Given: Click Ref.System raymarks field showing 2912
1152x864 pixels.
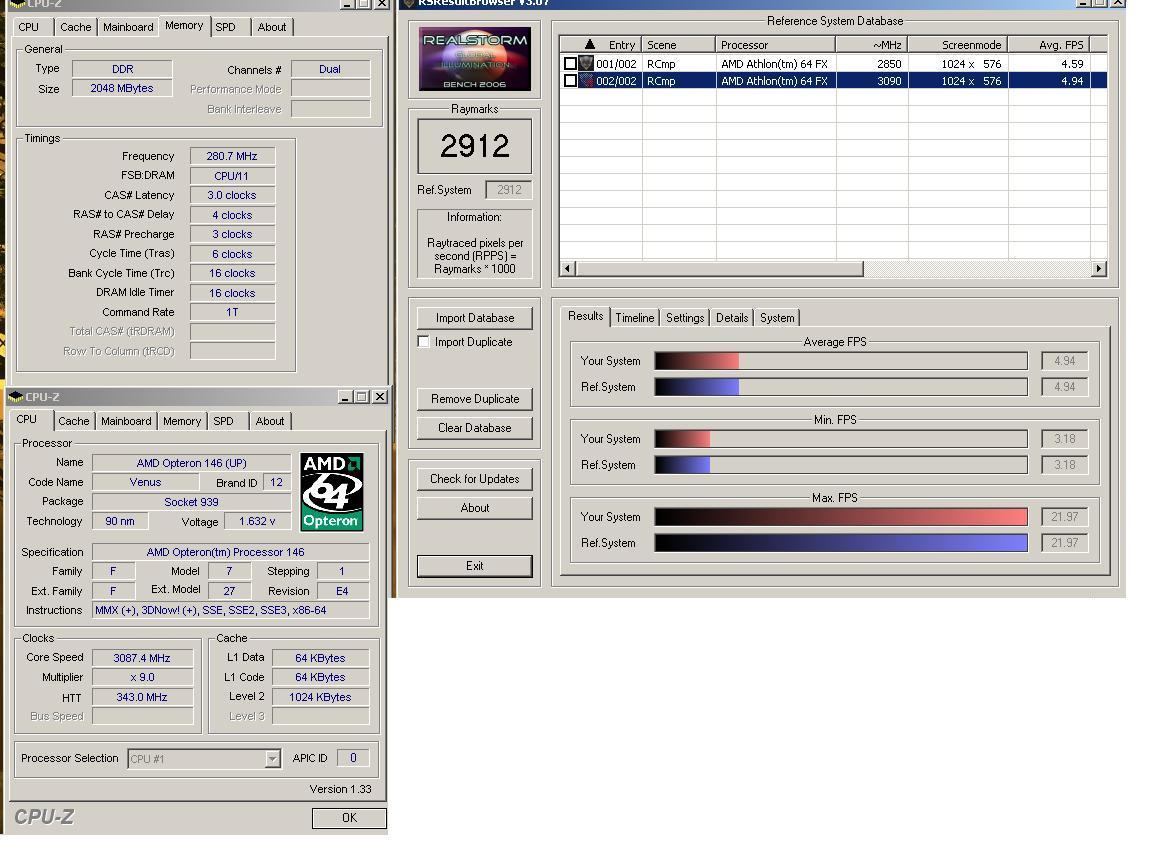Looking at the screenshot, I should coord(508,190).
